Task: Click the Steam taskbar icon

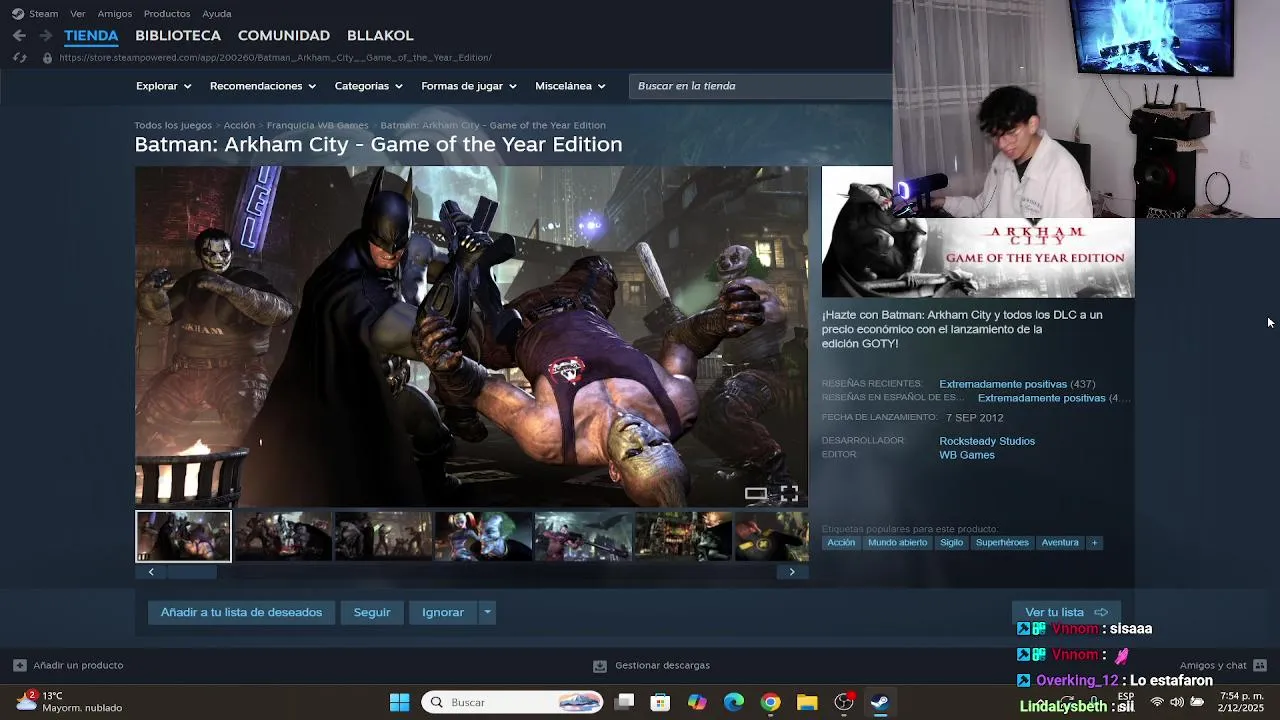Action: [880, 702]
